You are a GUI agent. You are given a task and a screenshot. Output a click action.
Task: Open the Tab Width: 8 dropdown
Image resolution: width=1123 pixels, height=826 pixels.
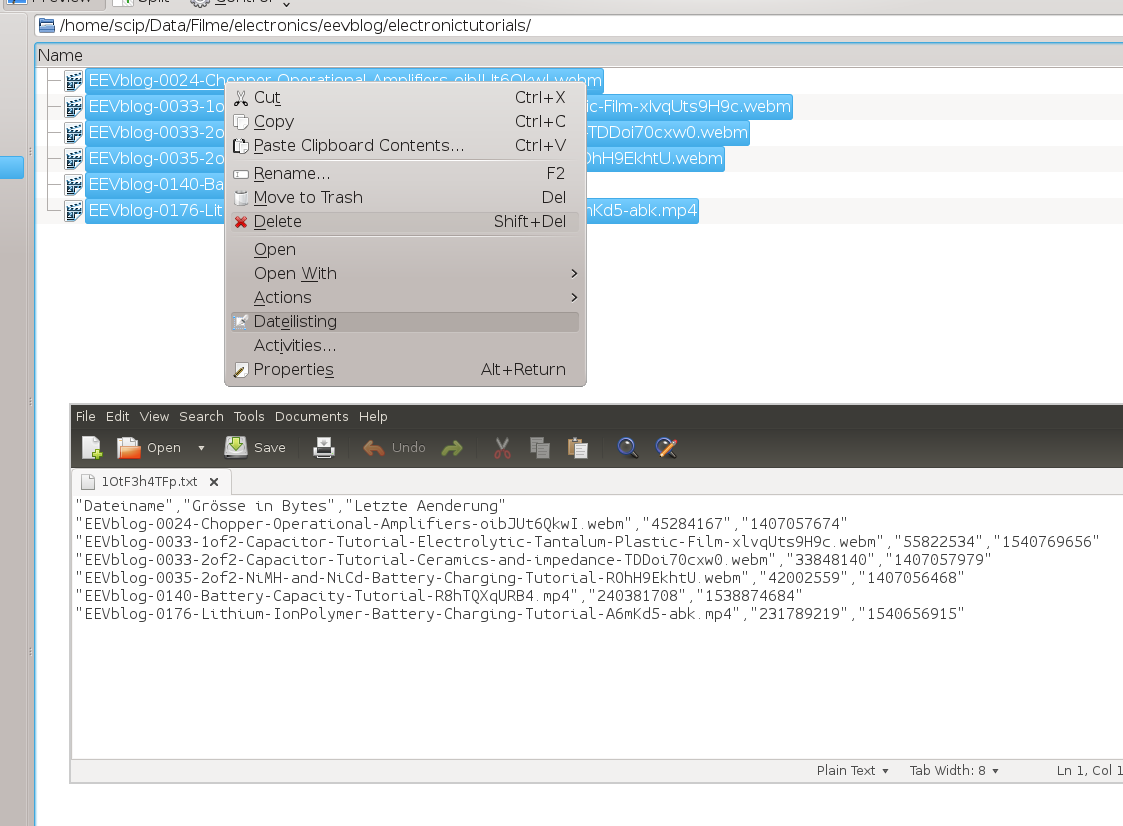(x=954, y=771)
